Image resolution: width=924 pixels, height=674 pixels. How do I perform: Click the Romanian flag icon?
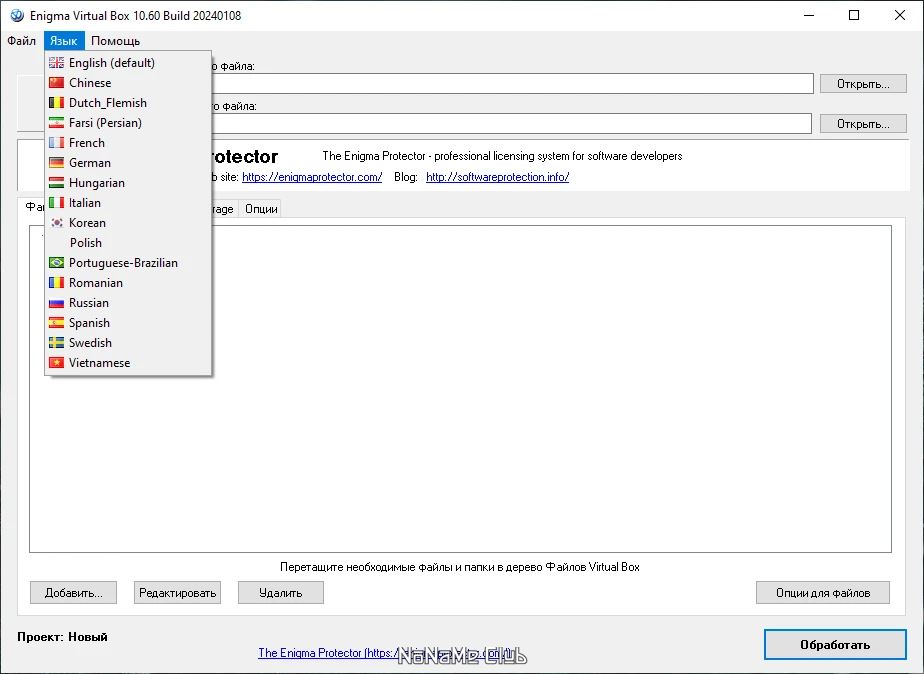(x=57, y=283)
